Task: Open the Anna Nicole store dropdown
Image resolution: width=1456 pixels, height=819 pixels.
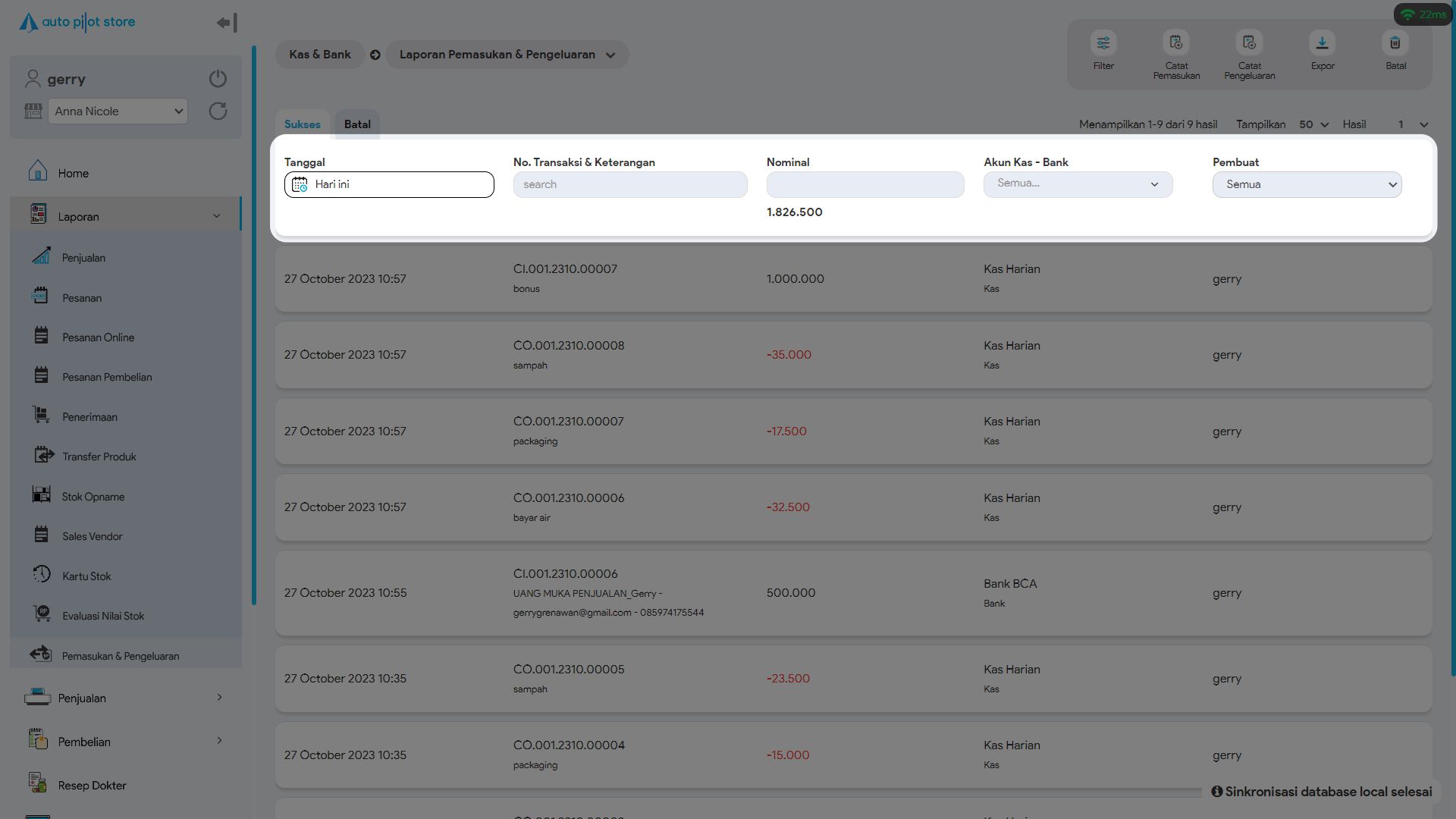Action: (118, 111)
